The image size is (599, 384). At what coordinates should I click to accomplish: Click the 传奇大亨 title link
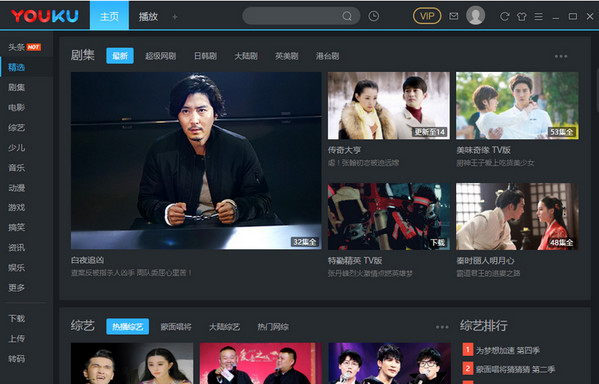[344, 150]
